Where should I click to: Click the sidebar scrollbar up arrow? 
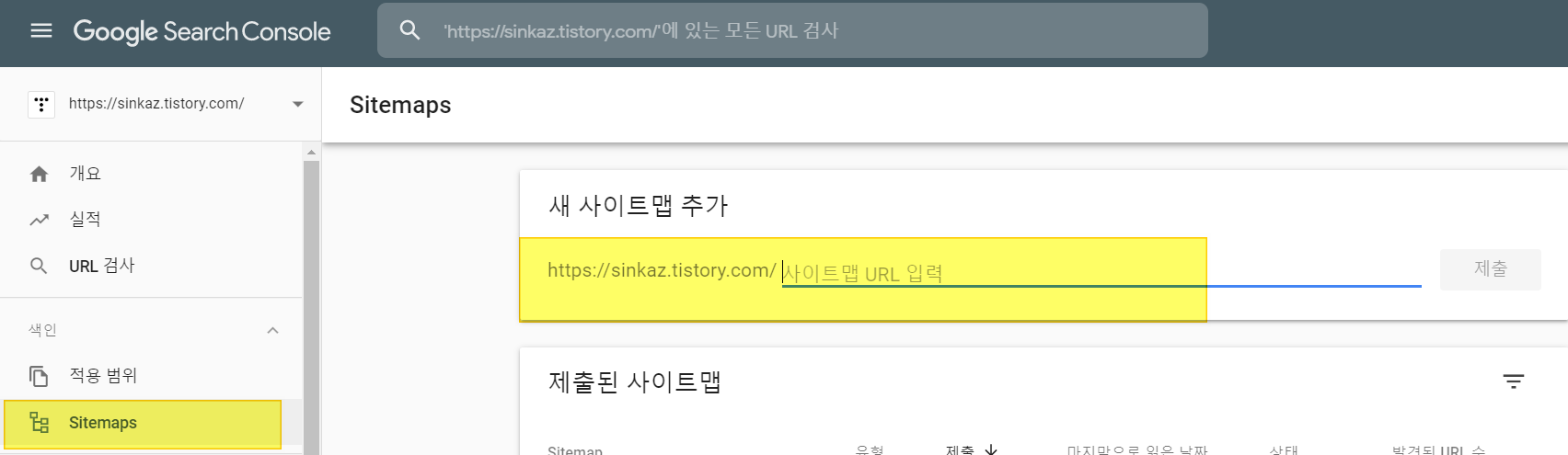pyautogui.click(x=311, y=152)
